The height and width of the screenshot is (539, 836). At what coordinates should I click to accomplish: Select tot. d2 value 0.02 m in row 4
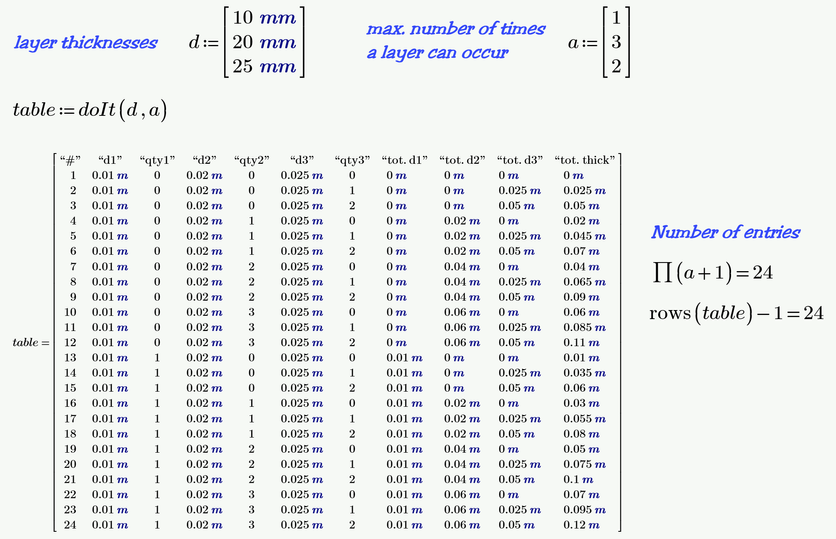[462, 221]
